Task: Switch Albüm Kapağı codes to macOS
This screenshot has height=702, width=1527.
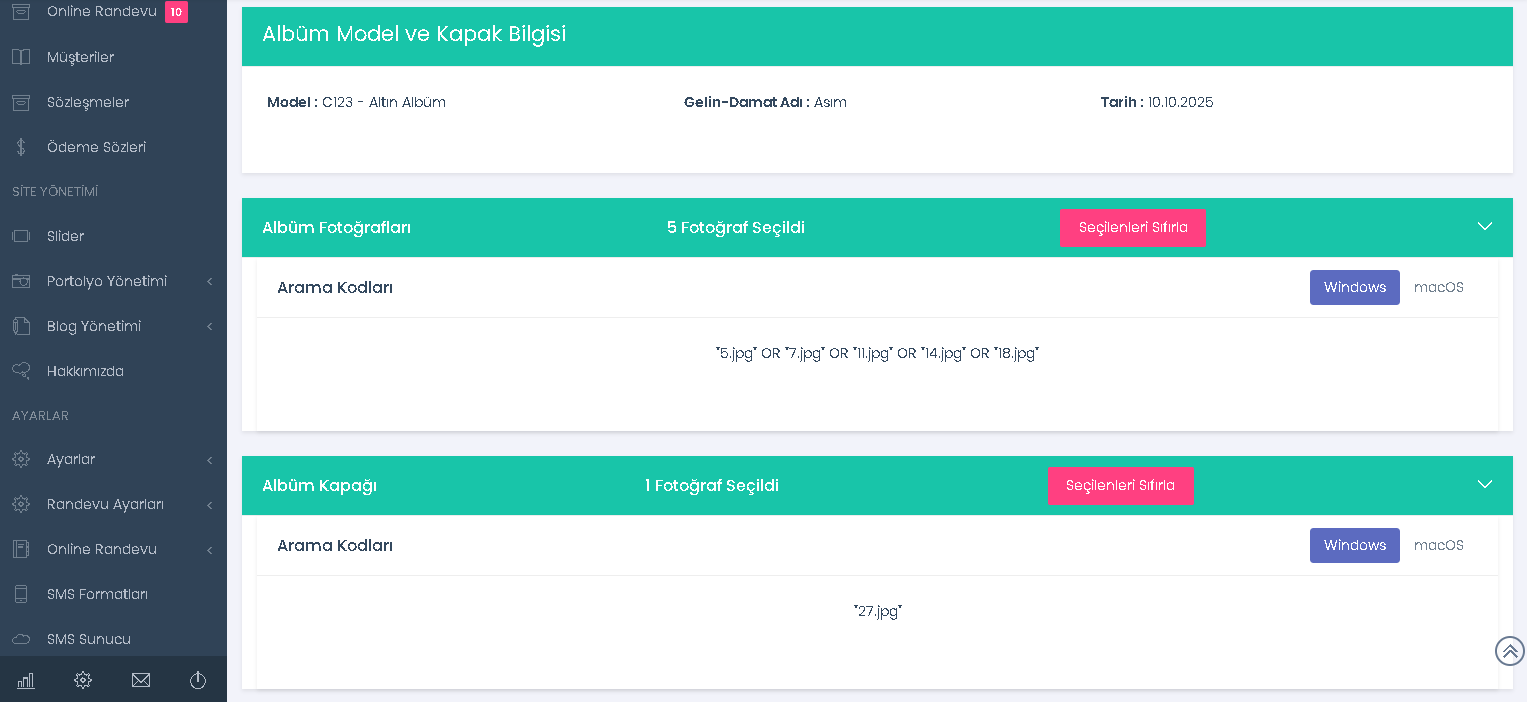Action: pos(1438,545)
